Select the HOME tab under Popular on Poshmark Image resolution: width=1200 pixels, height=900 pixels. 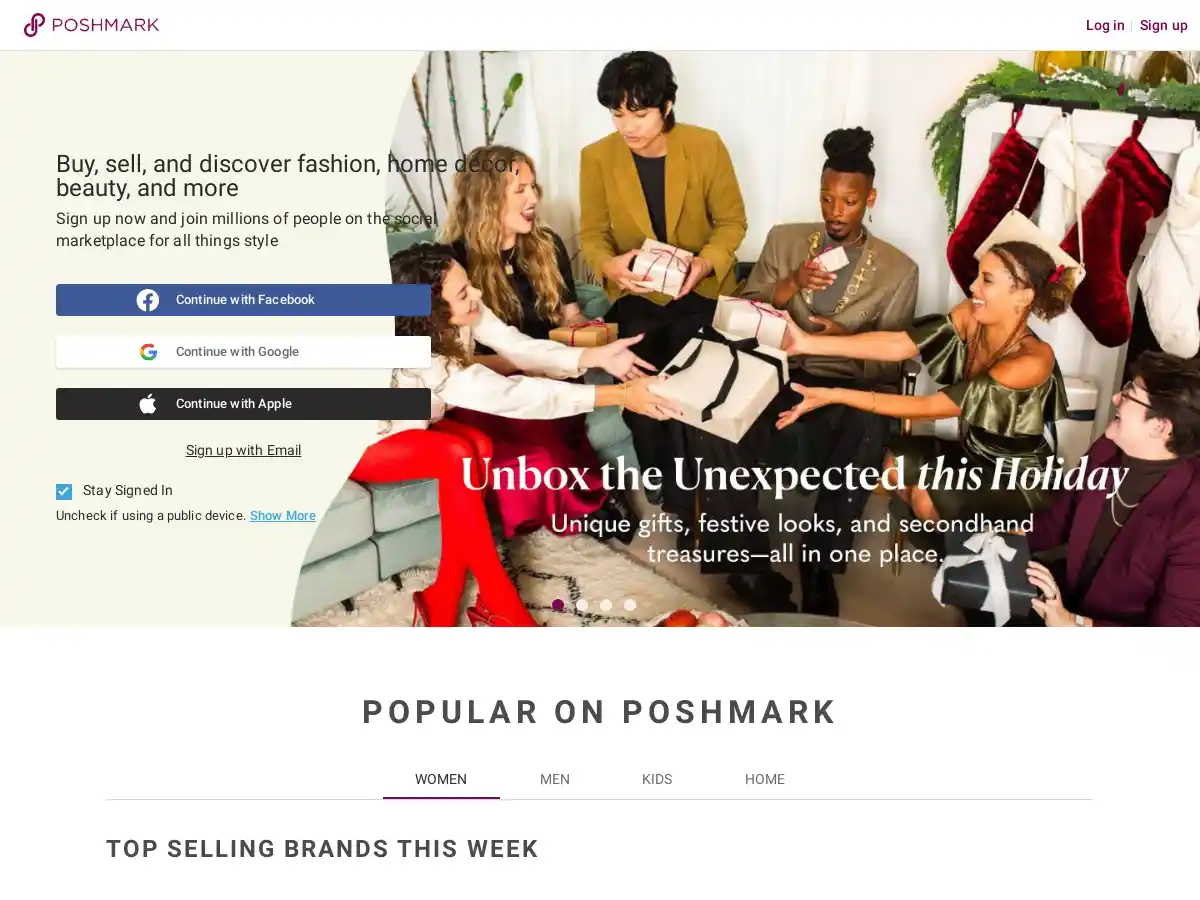pyautogui.click(x=765, y=779)
